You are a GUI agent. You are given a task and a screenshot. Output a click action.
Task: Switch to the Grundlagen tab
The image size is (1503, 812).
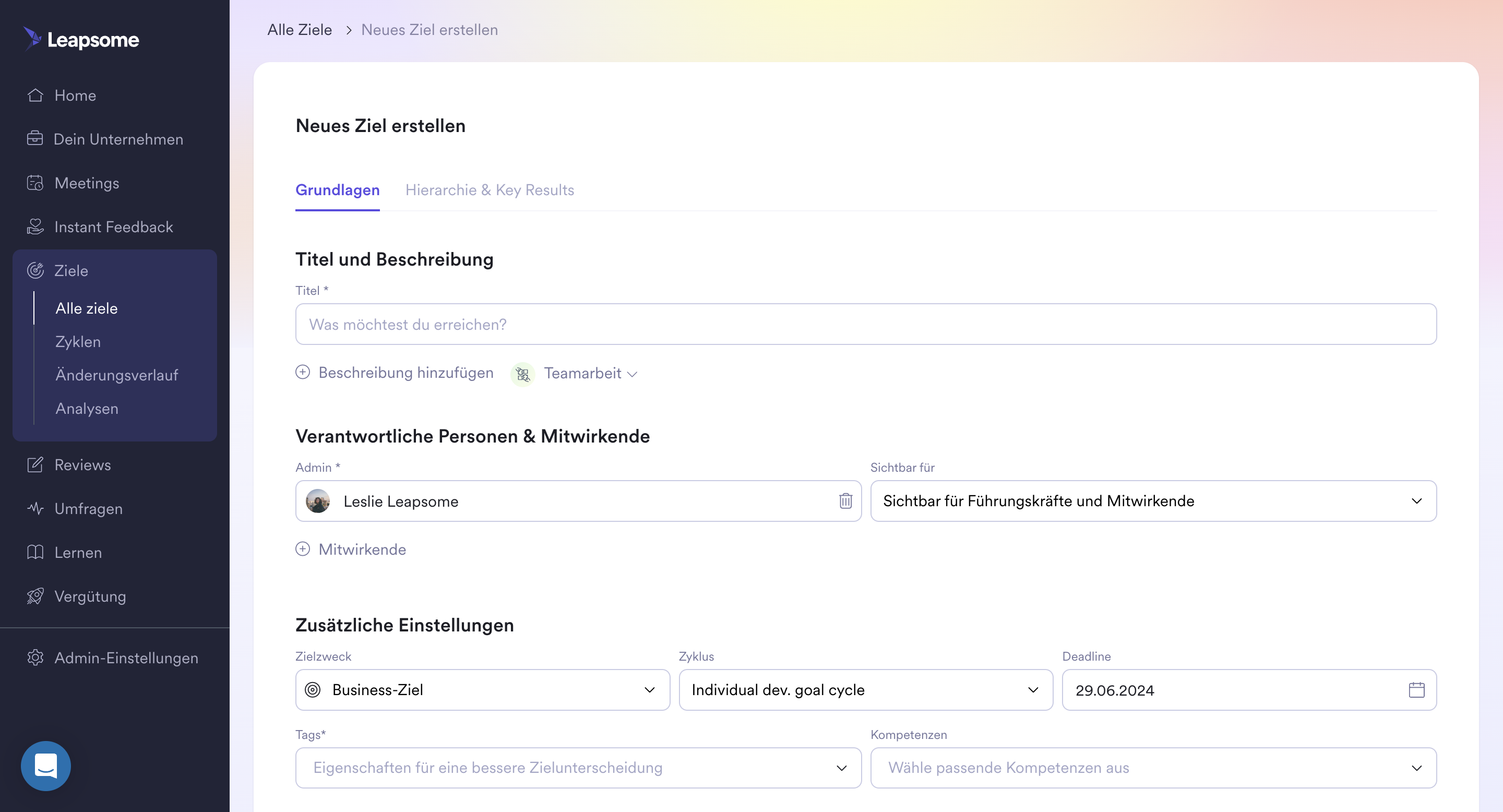[337, 190]
